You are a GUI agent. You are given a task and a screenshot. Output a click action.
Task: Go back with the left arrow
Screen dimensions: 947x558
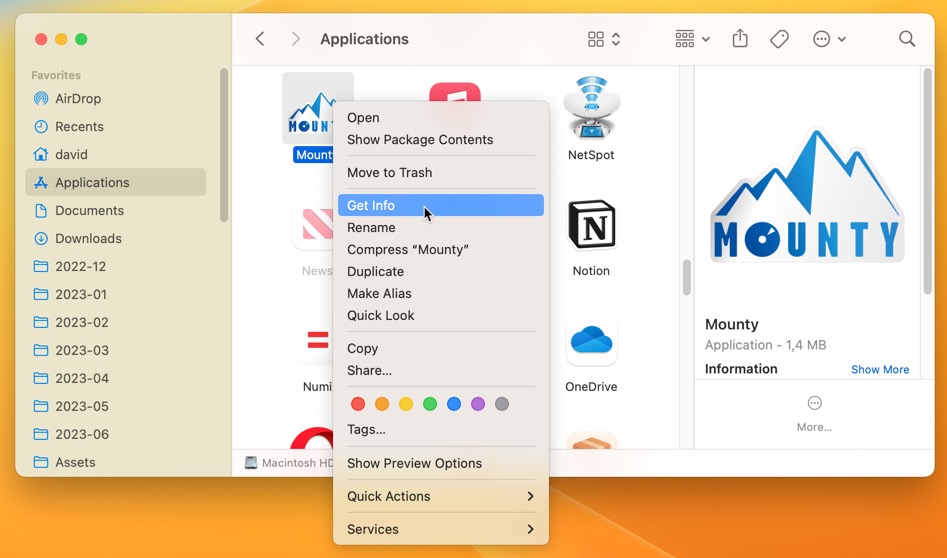pyautogui.click(x=260, y=39)
